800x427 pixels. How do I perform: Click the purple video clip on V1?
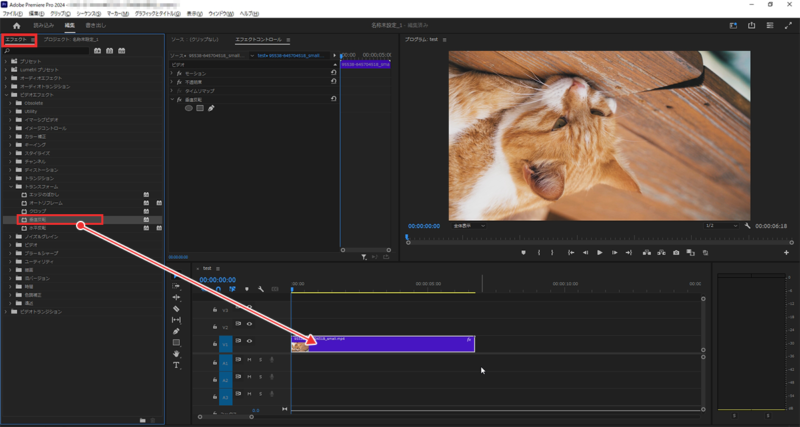click(390, 343)
